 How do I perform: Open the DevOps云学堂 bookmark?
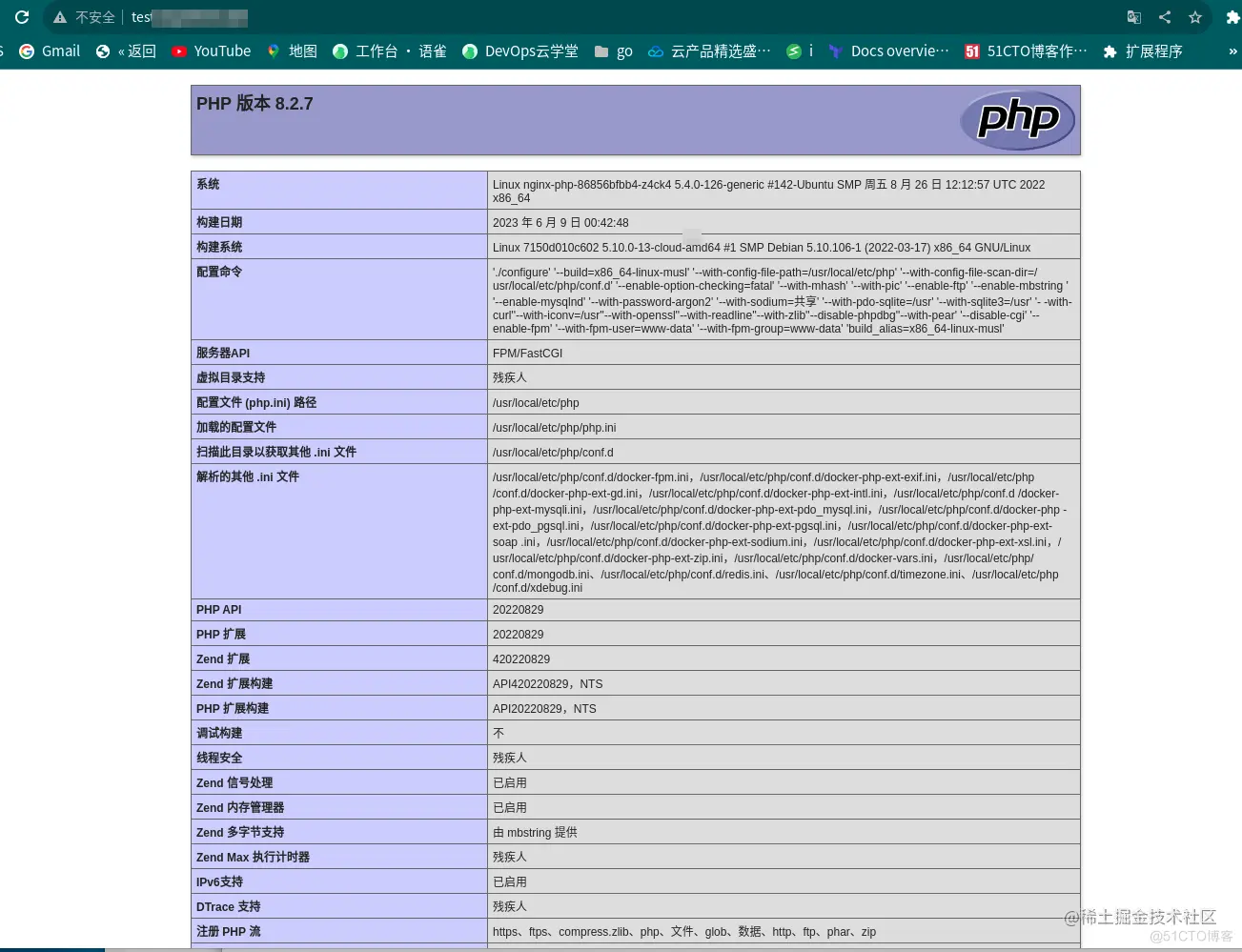pos(520,51)
